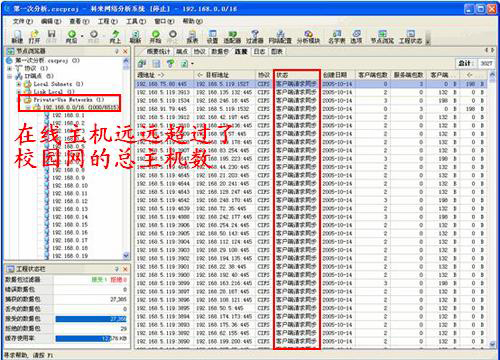Select the Private-Use Networks tree item
The width and height of the screenshot is (500, 360).
pos(68,99)
